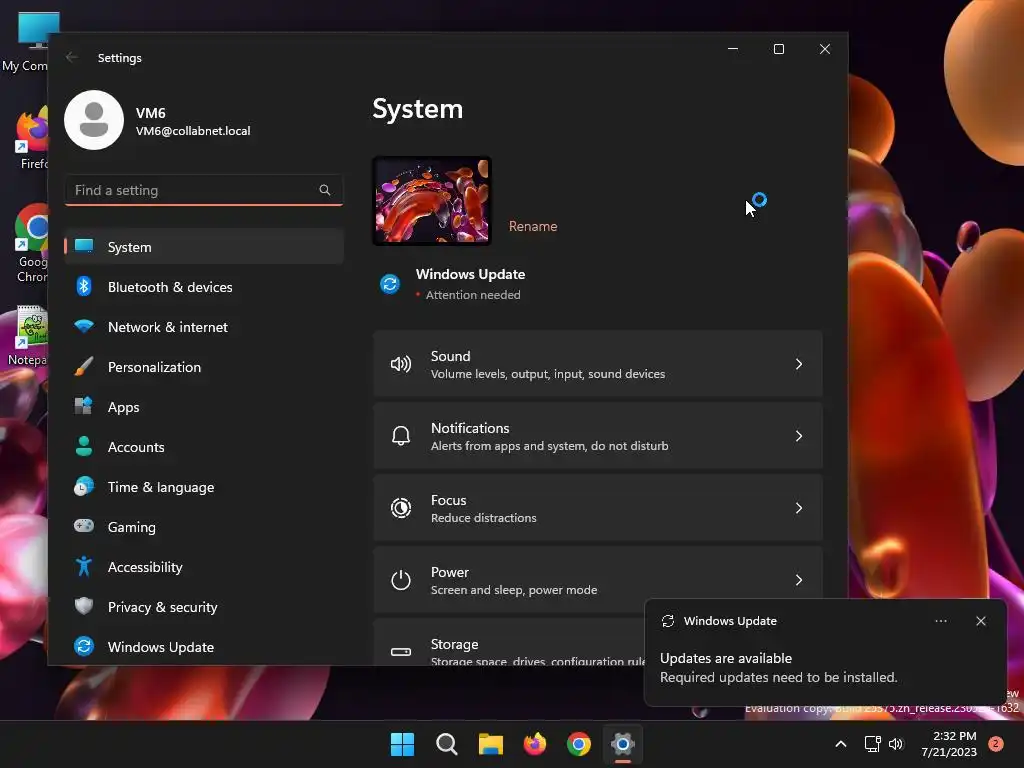The image size is (1024, 768).
Task: Click the Accessibility figure icon
Action: (84, 566)
